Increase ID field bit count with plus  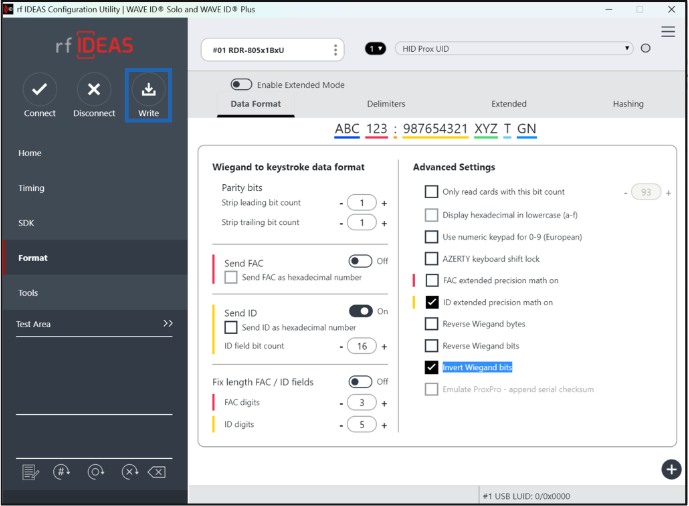point(384,347)
